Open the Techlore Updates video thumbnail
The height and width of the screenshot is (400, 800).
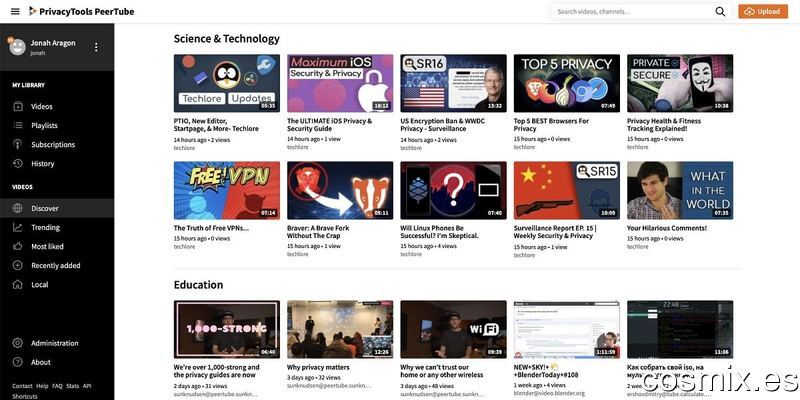[227, 83]
